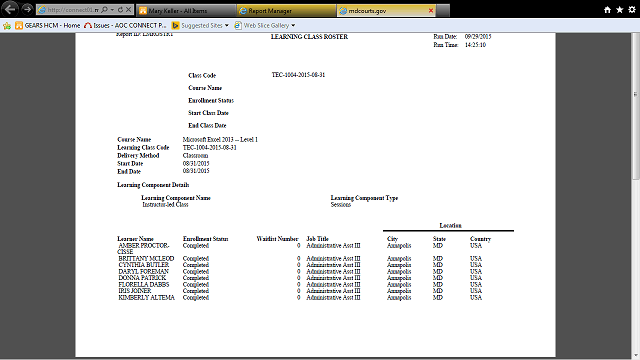Open Favorites with the star icon

(620, 10)
